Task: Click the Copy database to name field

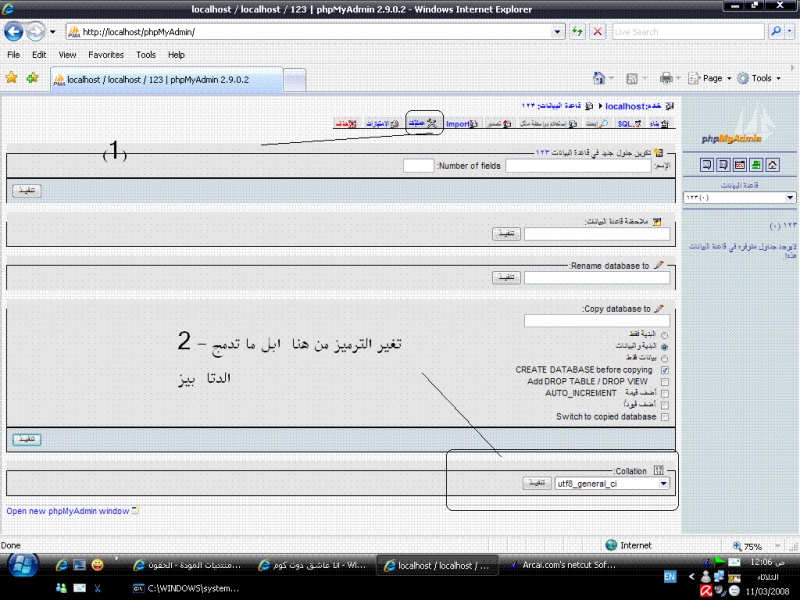Action: (596, 321)
